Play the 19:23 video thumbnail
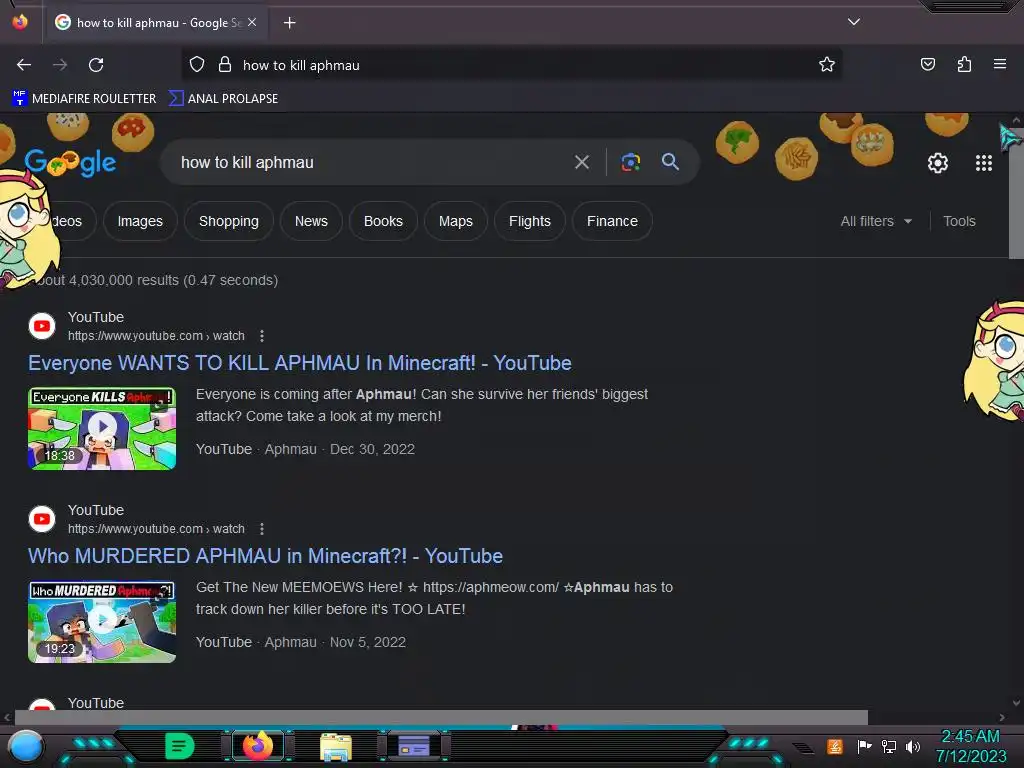The image size is (1024, 768). [102, 622]
